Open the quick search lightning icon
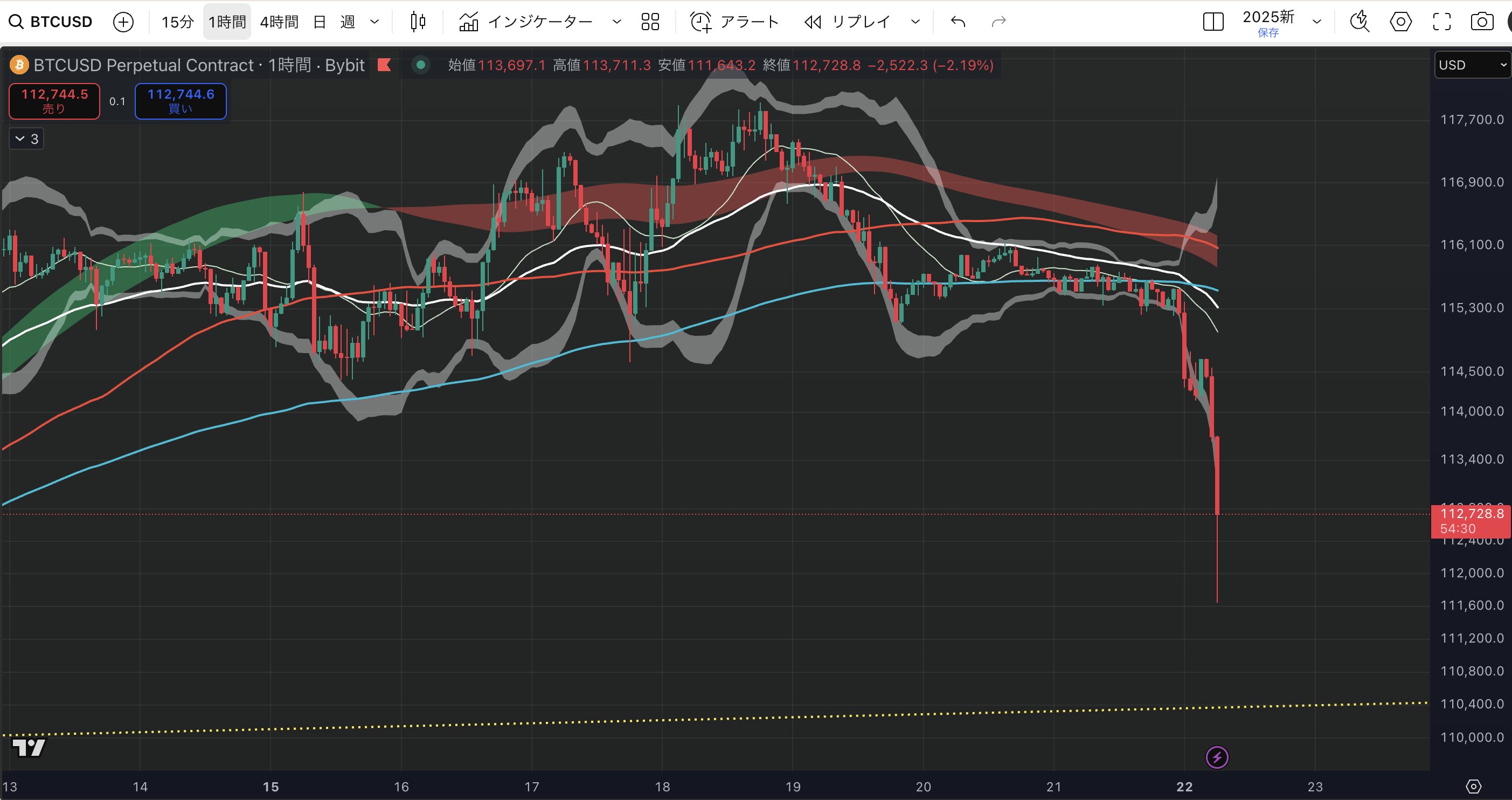Viewport: 1512px width, 800px height. 1360,22
